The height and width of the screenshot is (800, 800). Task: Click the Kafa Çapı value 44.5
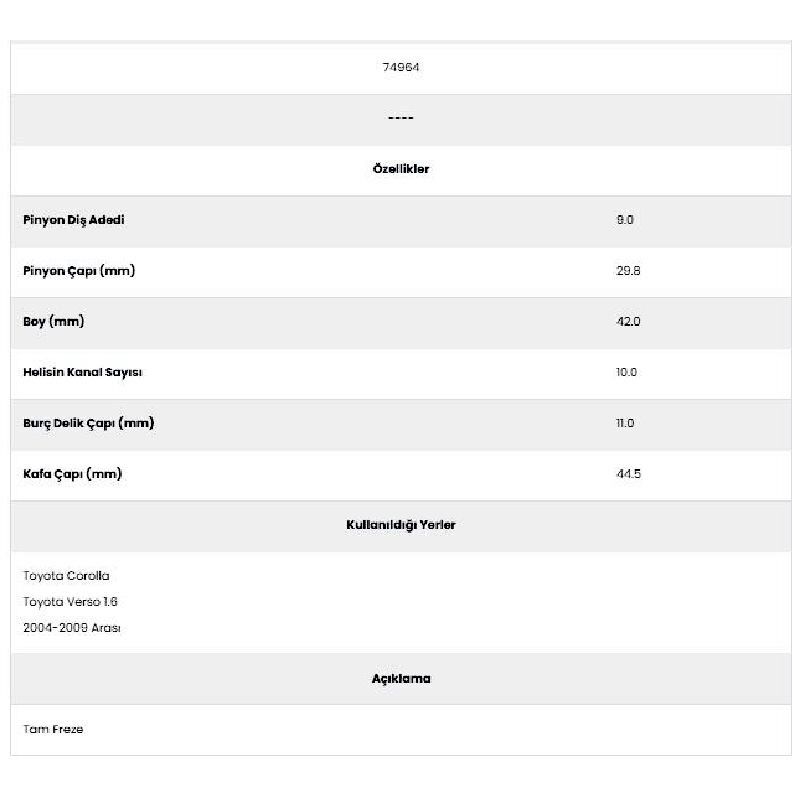pos(628,474)
